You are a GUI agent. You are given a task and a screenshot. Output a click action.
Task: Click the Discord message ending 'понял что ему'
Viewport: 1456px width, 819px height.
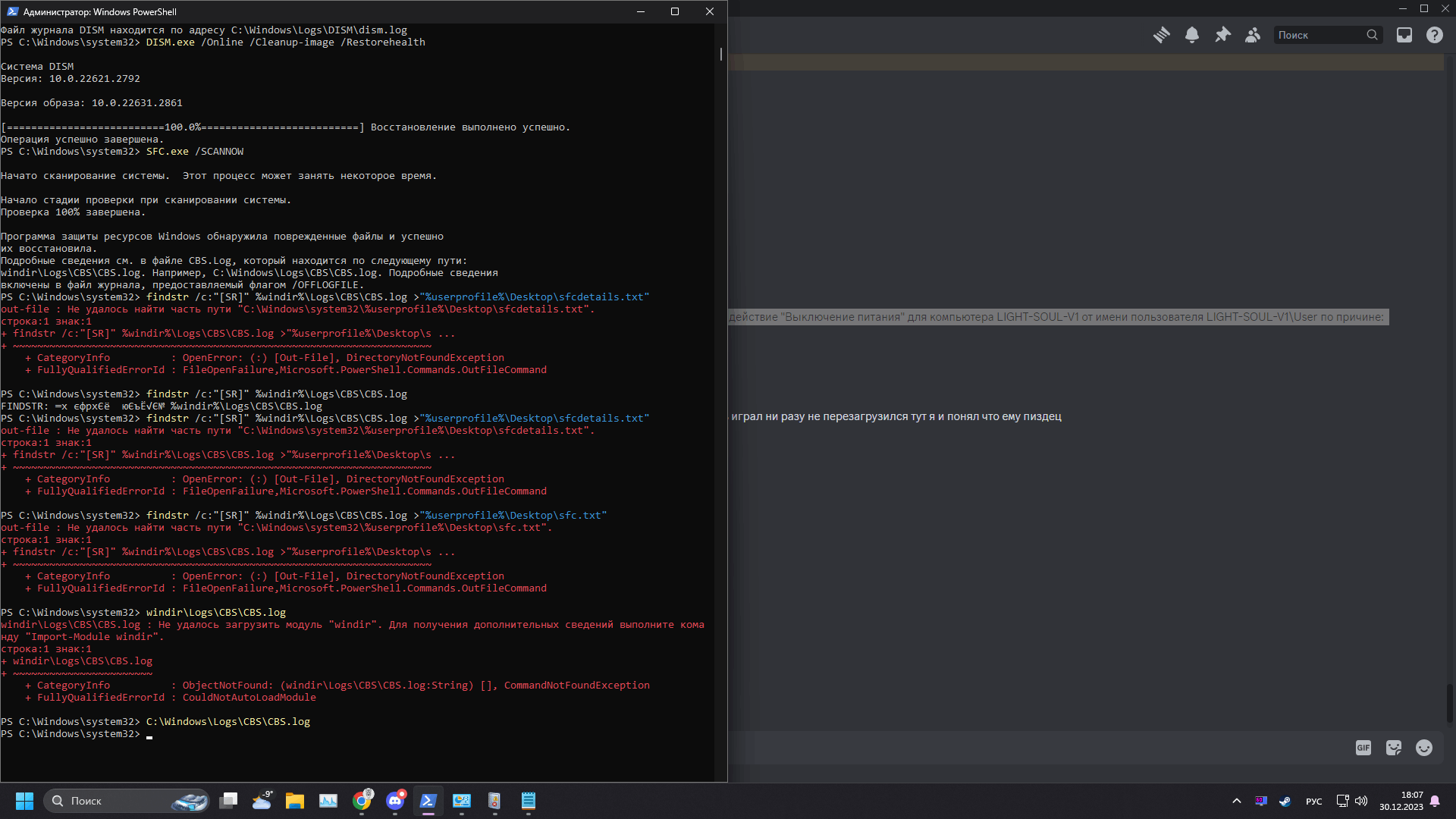click(895, 416)
